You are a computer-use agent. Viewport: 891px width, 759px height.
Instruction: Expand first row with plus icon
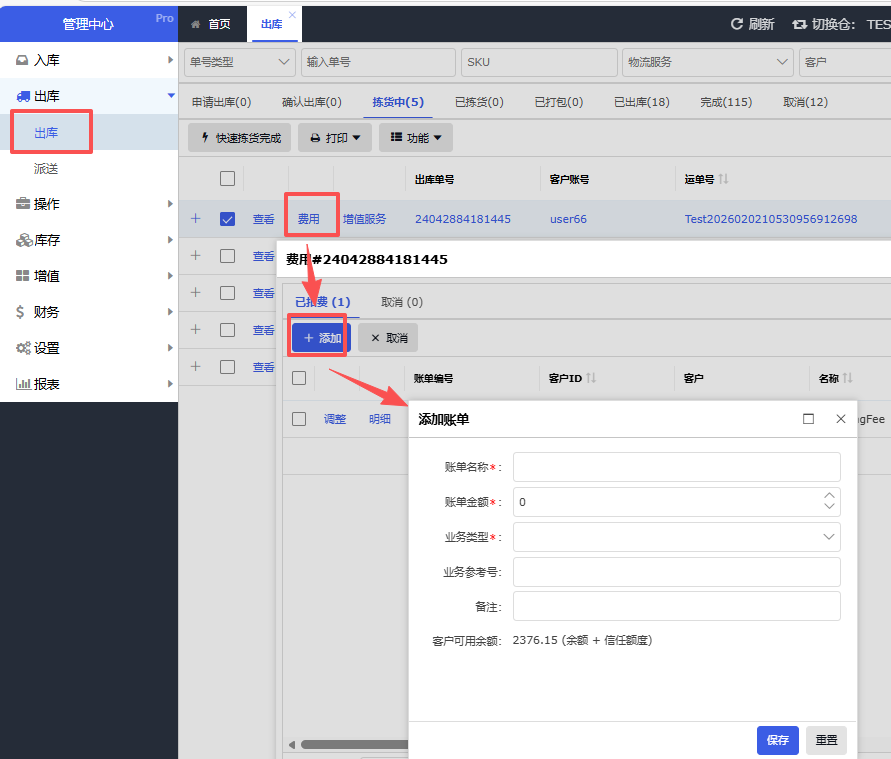tap(195, 219)
